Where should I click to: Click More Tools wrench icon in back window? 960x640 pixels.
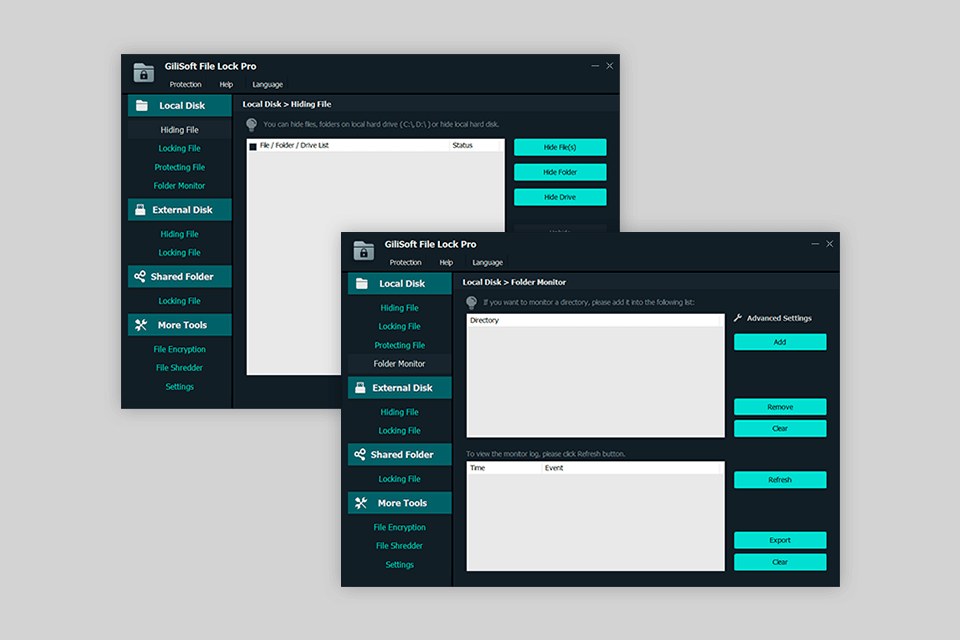141,325
